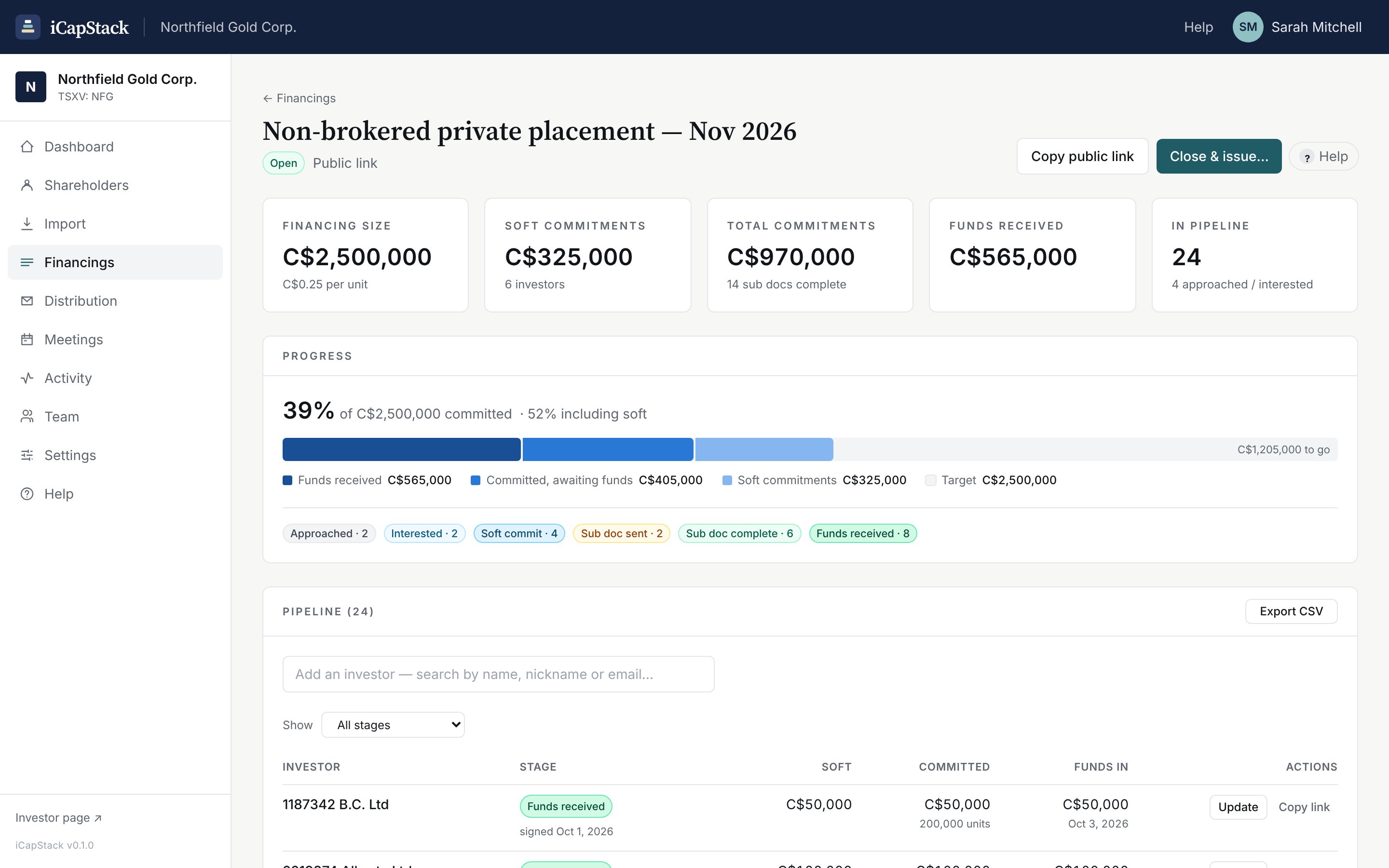Select Meetings in the sidebar

click(115, 339)
